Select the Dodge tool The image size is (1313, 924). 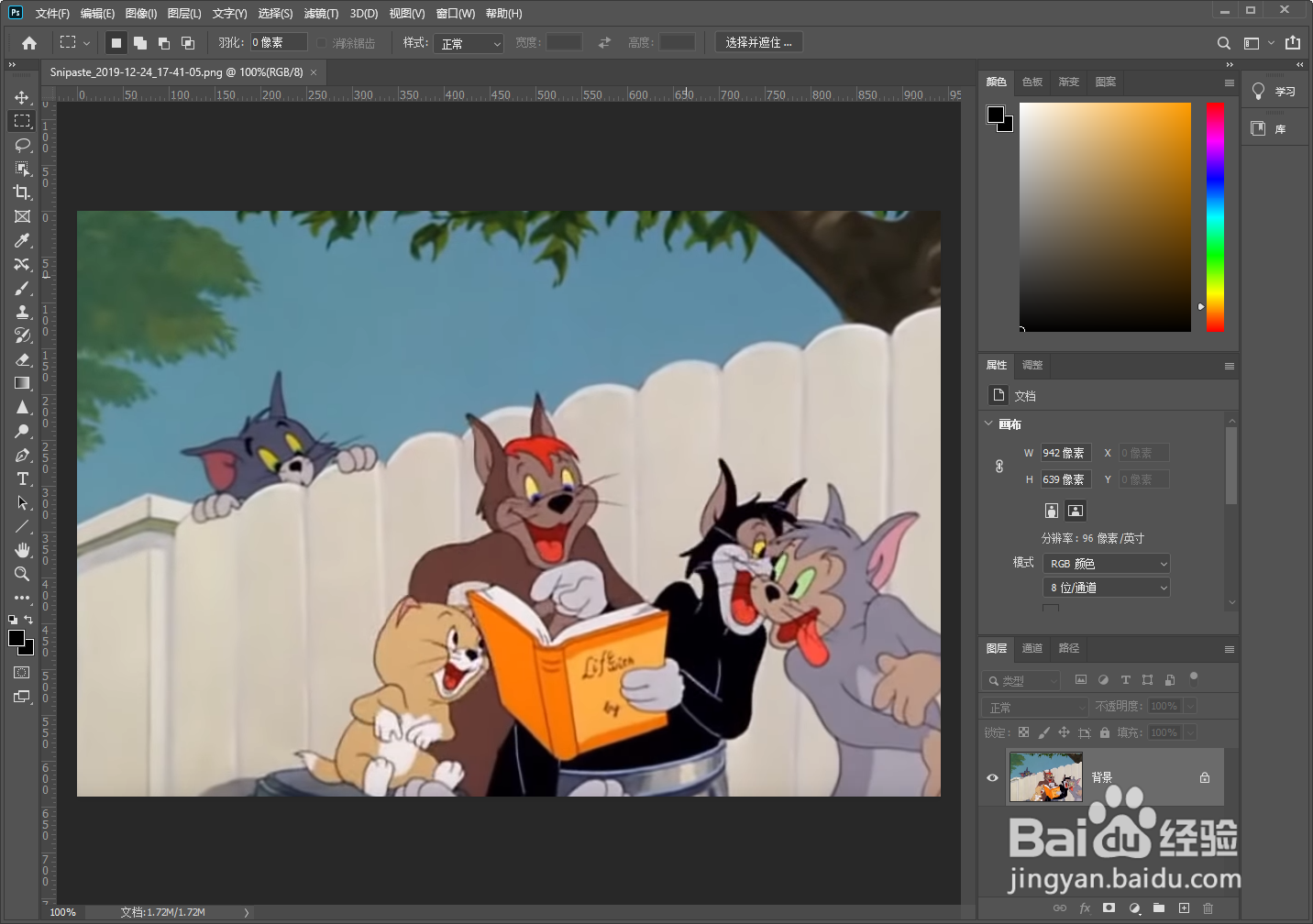22,431
